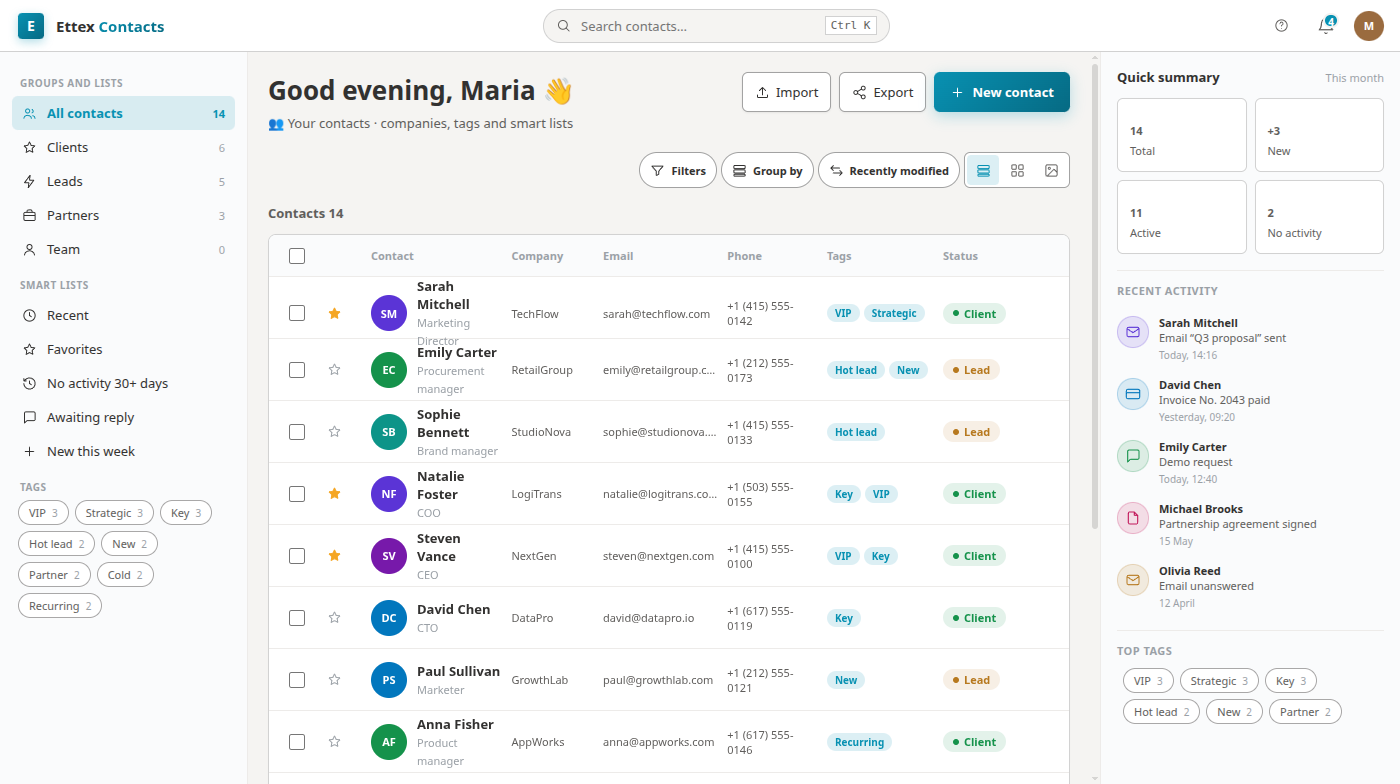The image size is (1400, 784).
Task: Check the Sophie Bennett row checkbox
Action: (297, 432)
